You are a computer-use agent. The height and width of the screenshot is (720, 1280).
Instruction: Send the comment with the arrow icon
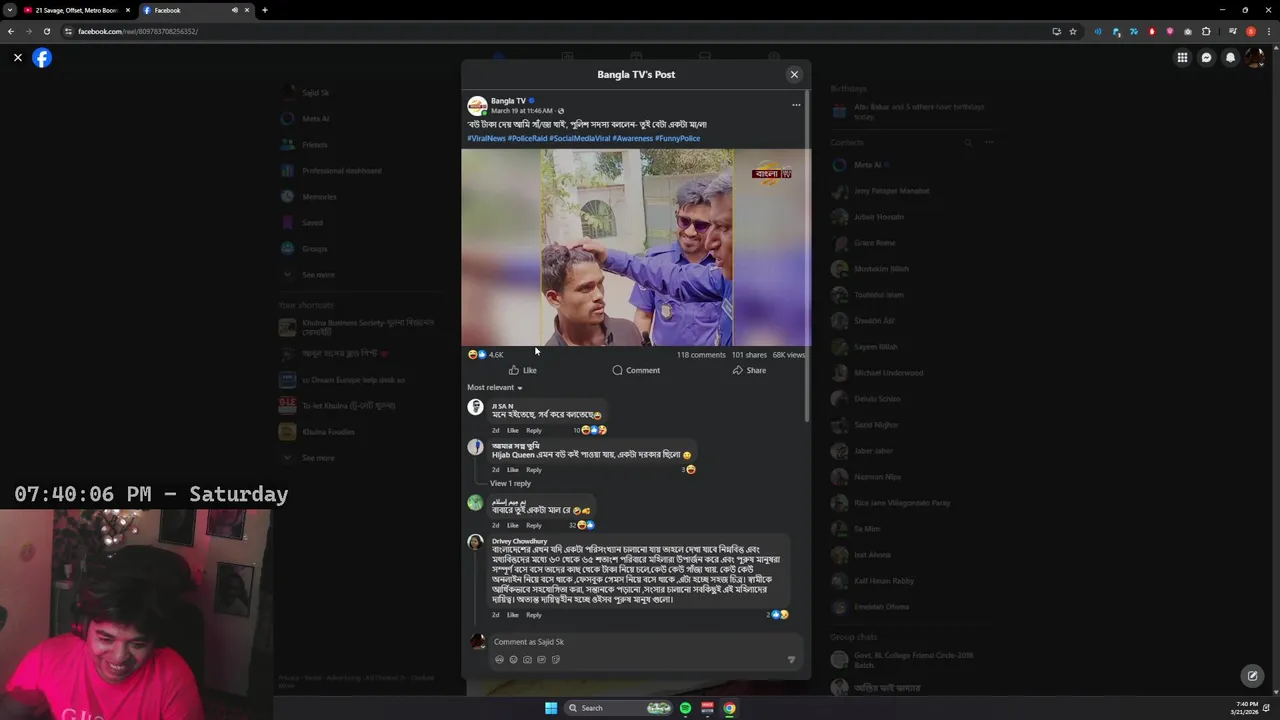791,660
